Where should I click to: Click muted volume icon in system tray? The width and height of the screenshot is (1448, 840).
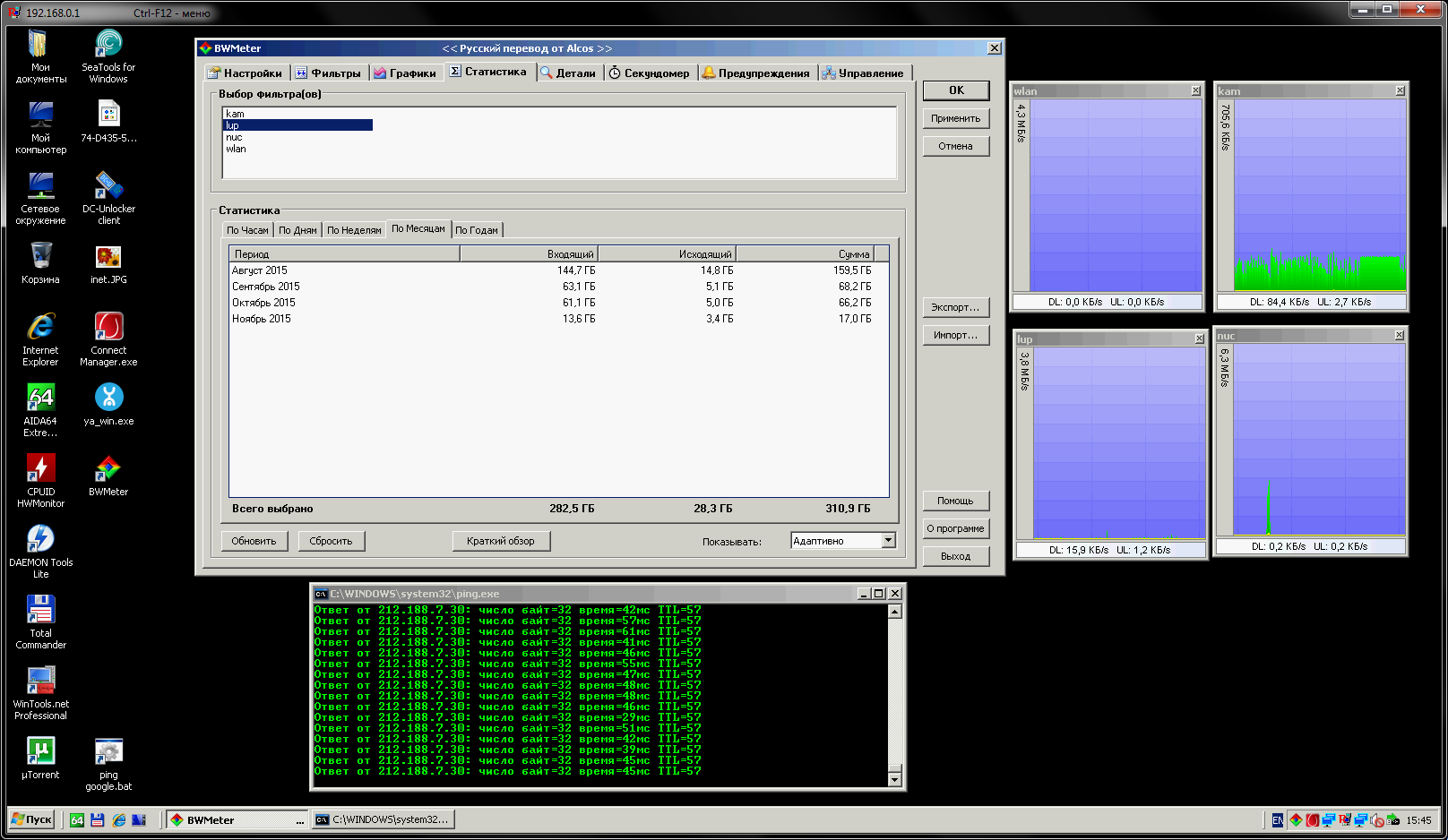point(1377,819)
